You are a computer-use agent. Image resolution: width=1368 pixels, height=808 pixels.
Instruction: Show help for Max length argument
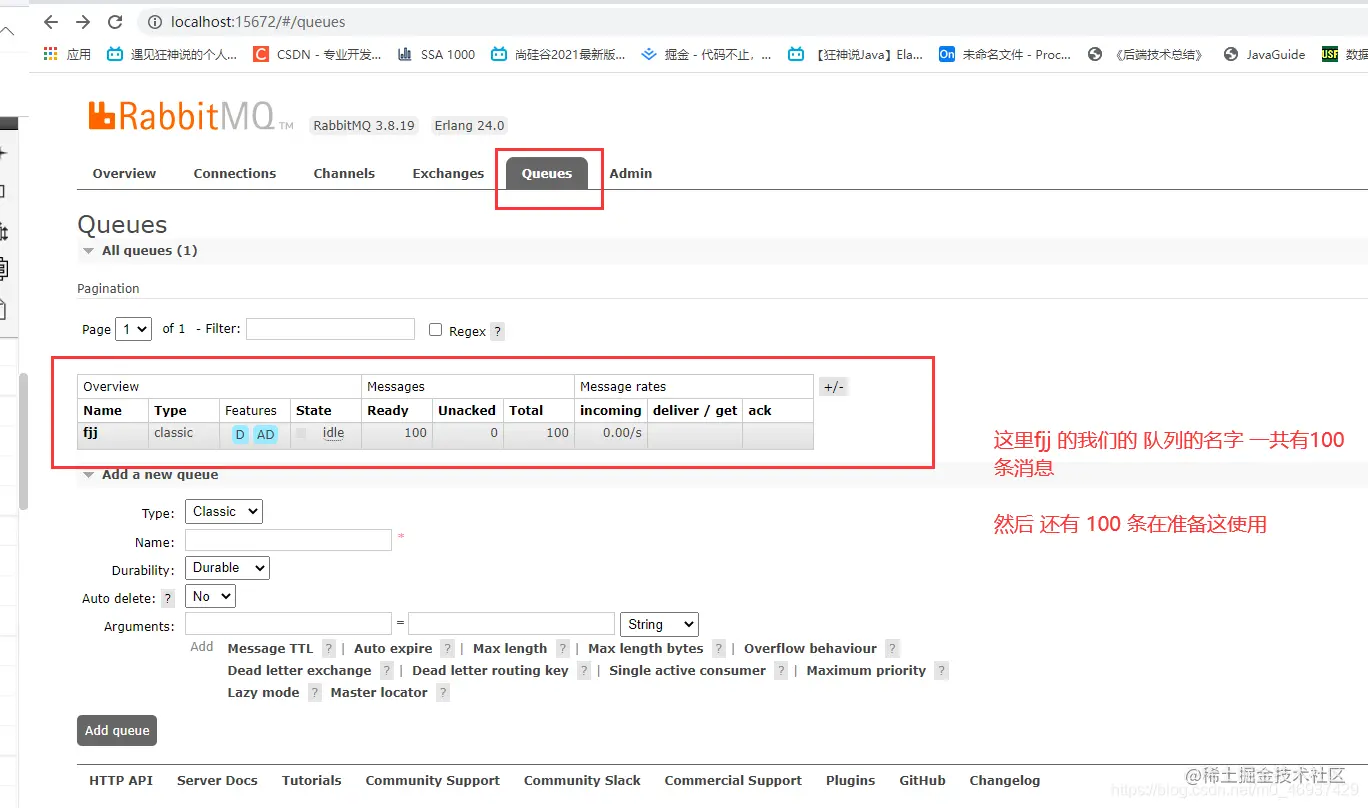coord(563,649)
